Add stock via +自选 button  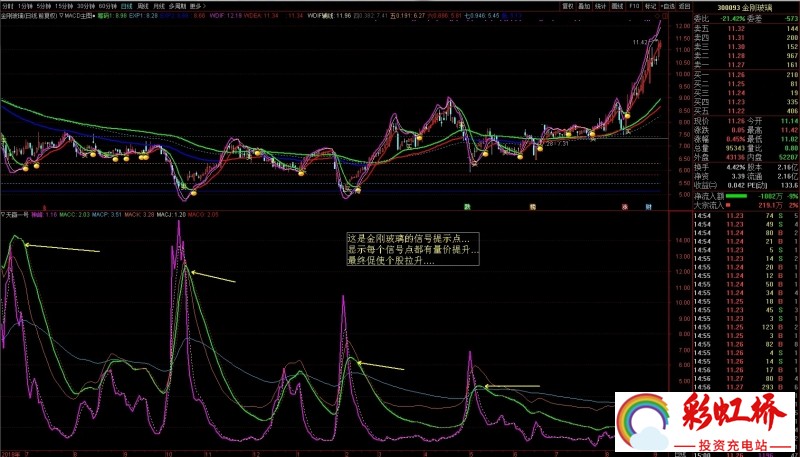pos(667,7)
